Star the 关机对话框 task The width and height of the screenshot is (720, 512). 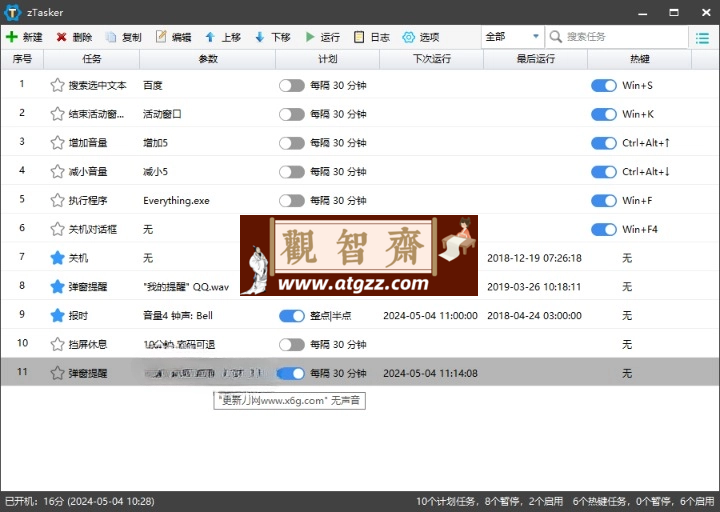[x=57, y=229]
